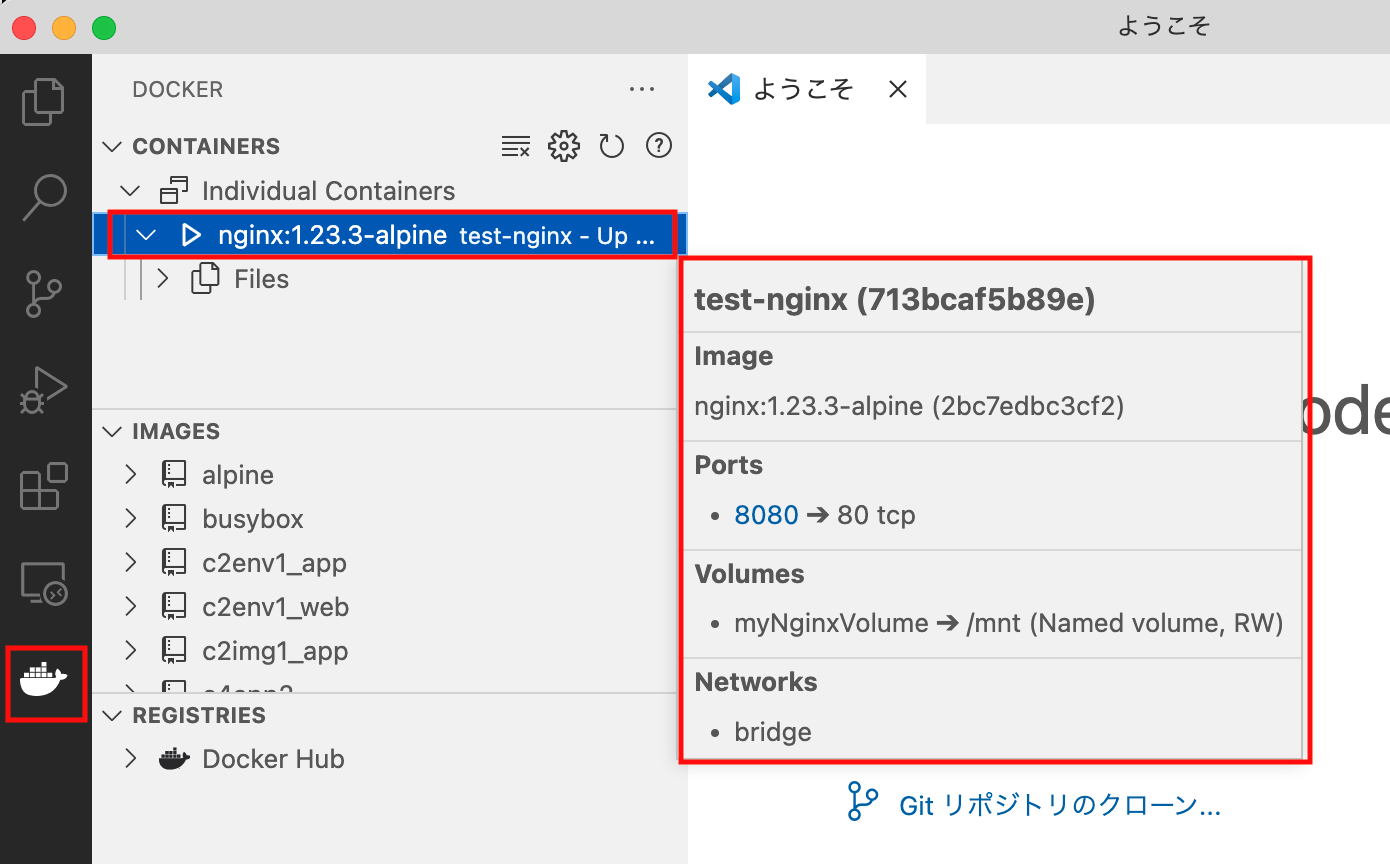Open Run and Debug view

[44, 389]
